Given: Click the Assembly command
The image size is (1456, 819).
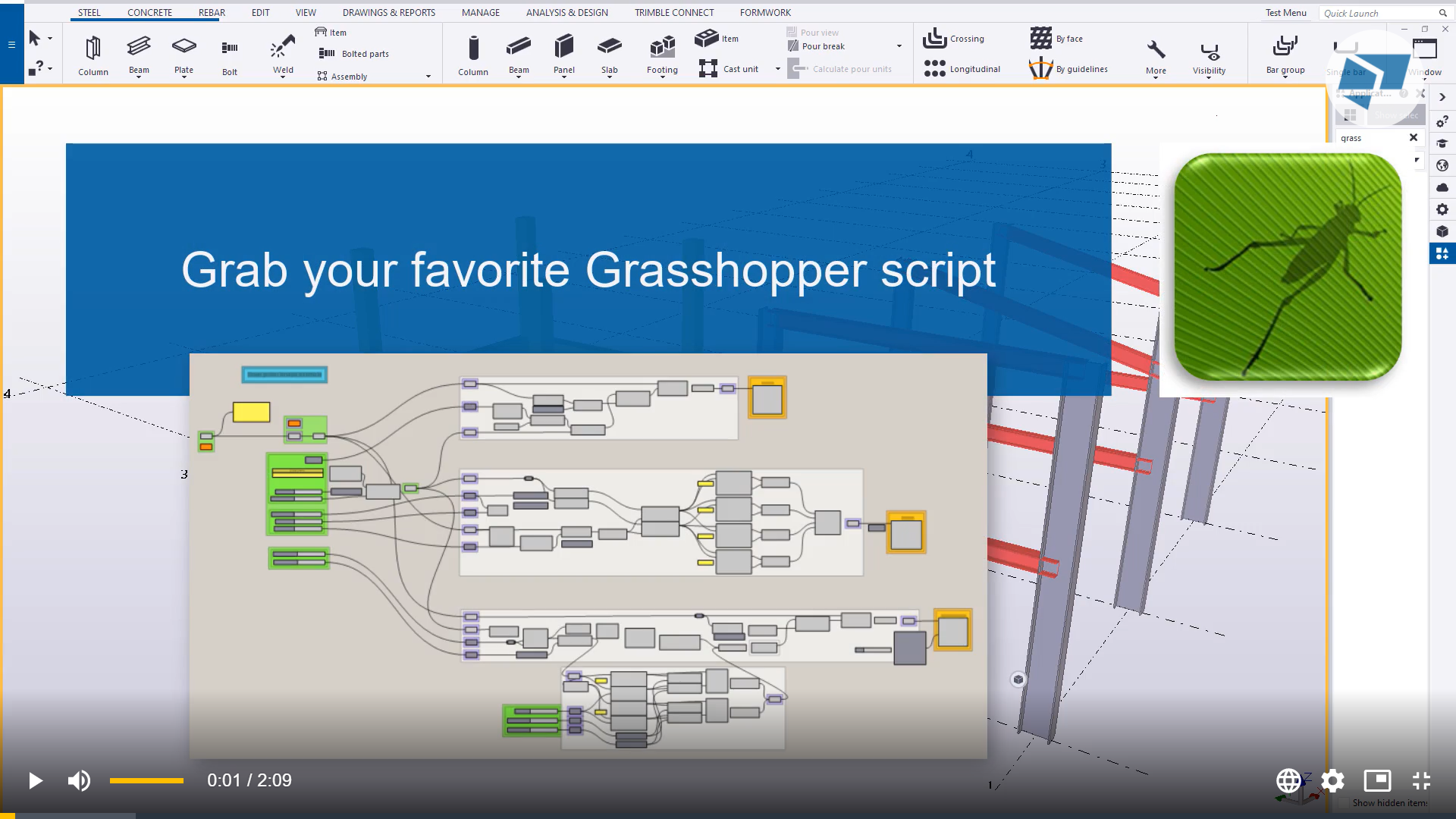Looking at the screenshot, I should pyautogui.click(x=342, y=76).
